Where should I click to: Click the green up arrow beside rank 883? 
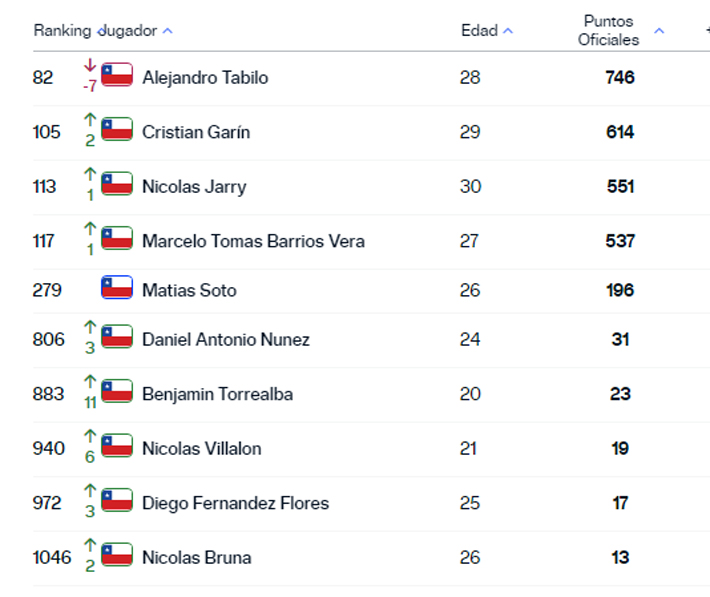[x=90, y=382]
